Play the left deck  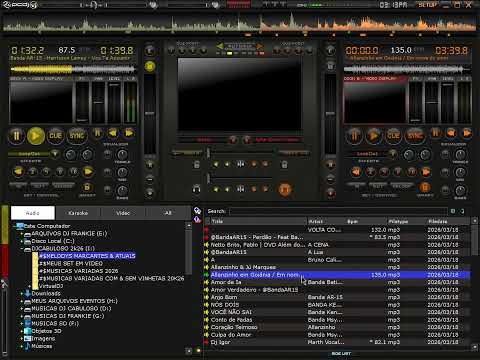pyautogui.click(x=36, y=136)
